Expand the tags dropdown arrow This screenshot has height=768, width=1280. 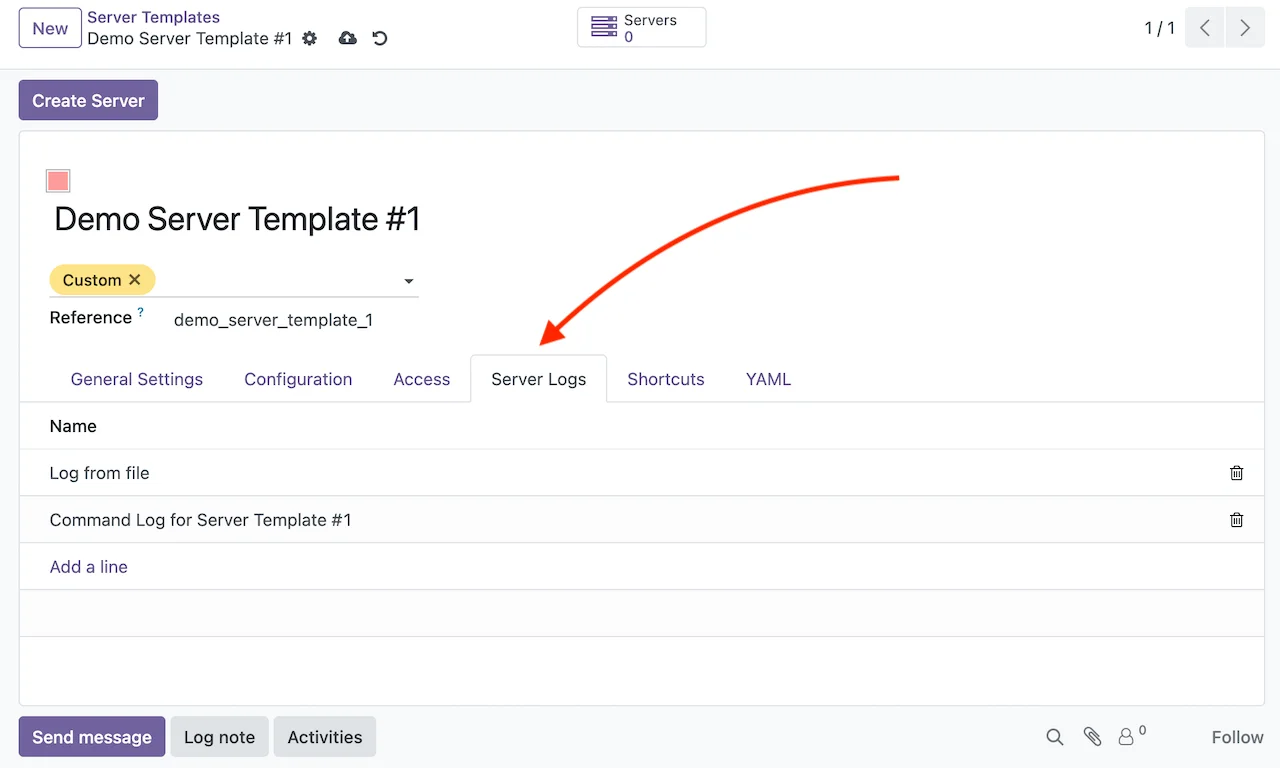click(408, 282)
